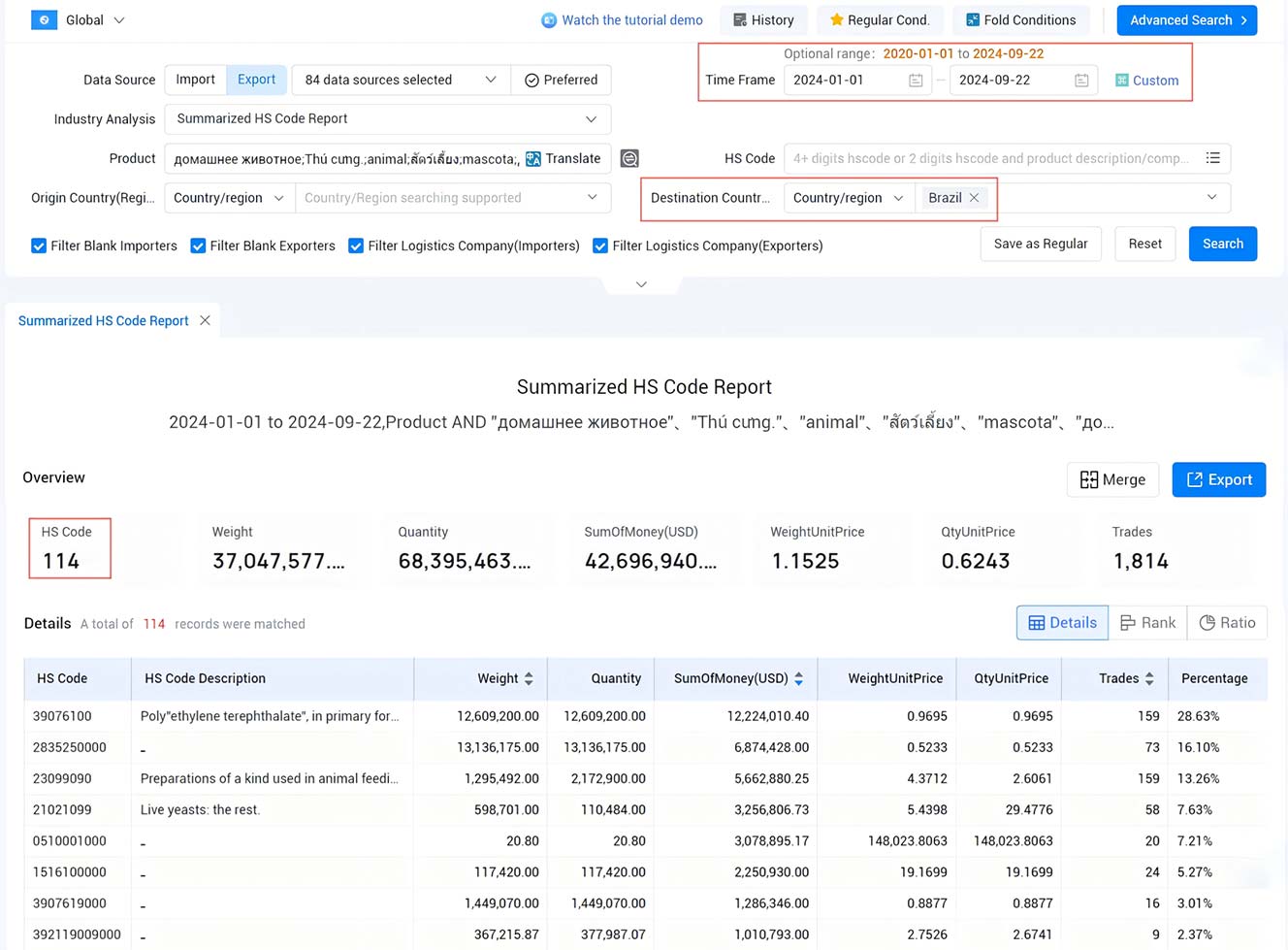Expand the destination country list chevron
Screen dimensions: 1288x950
[x=1212, y=197]
